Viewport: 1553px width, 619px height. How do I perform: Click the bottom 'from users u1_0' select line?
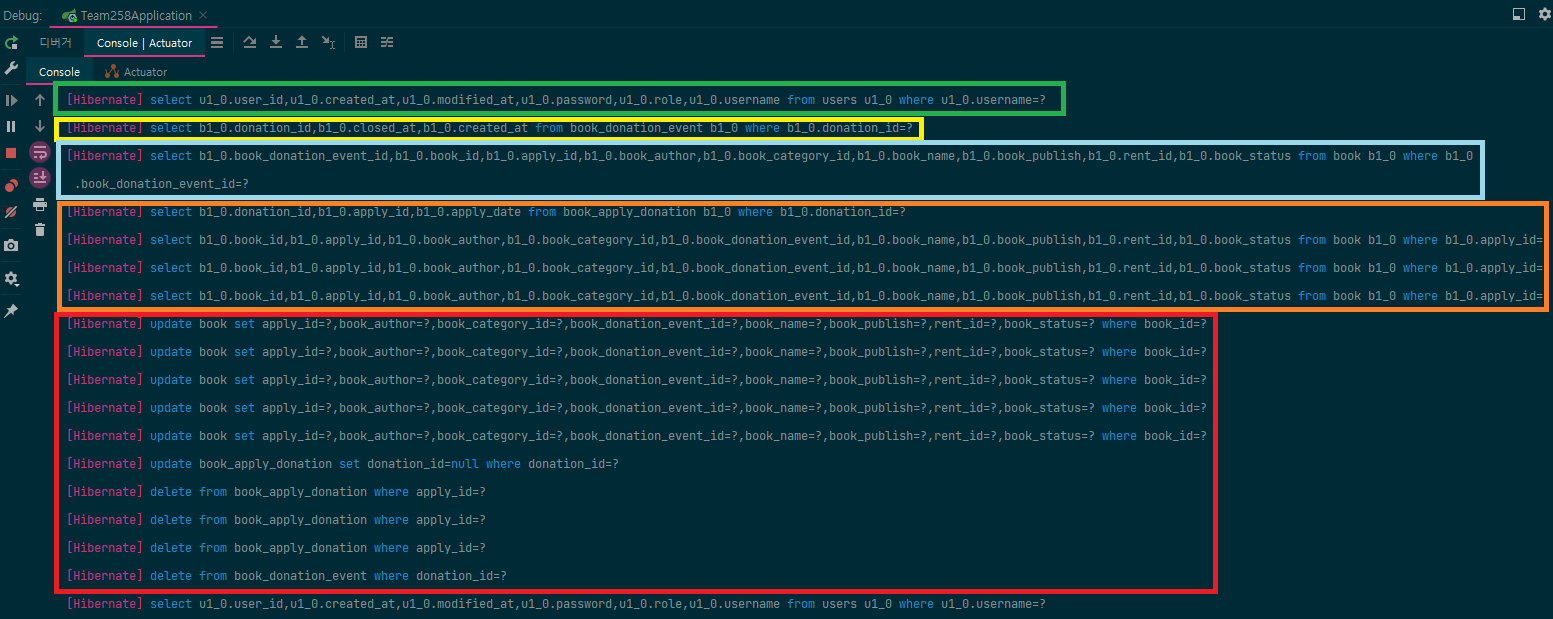[556, 604]
